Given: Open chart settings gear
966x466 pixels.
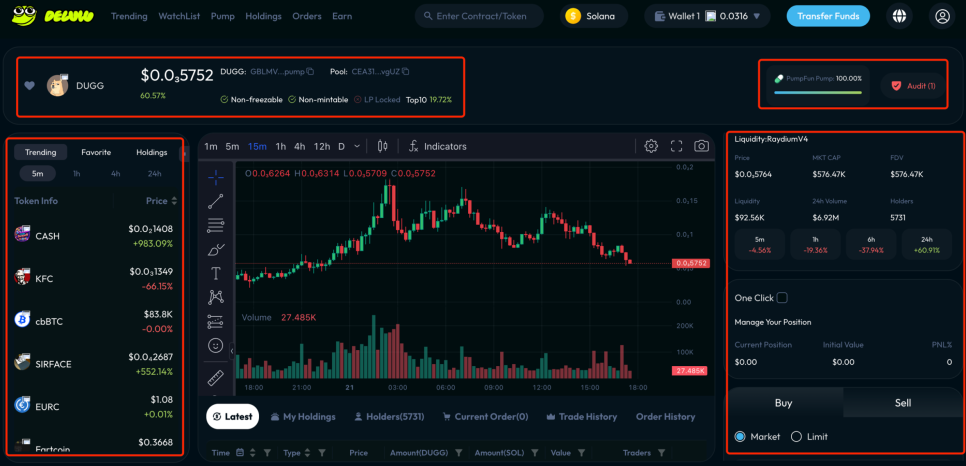Looking at the screenshot, I should click(651, 146).
